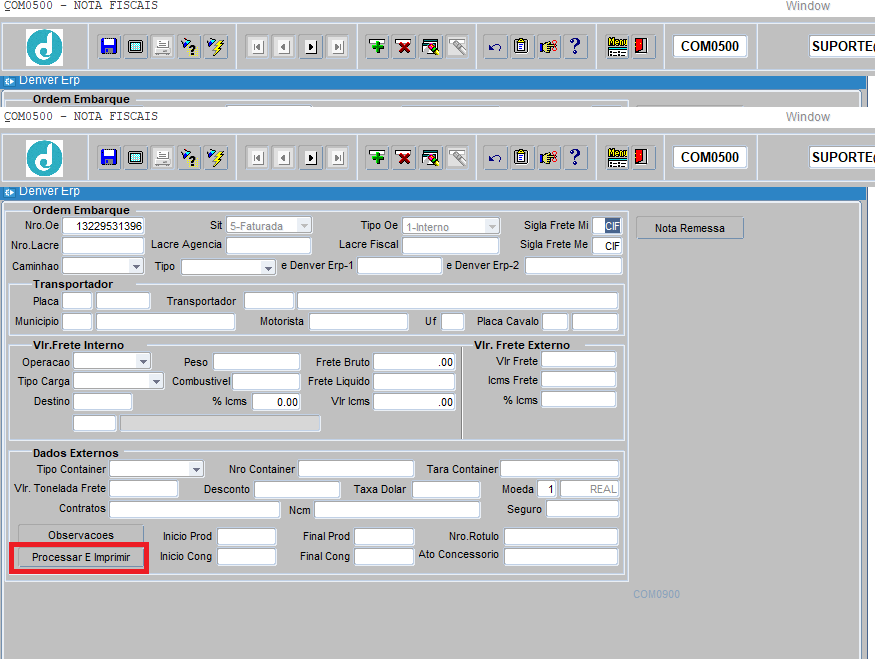Expand the Tipo dropdown next to Caminhao

[x=268, y=268]
